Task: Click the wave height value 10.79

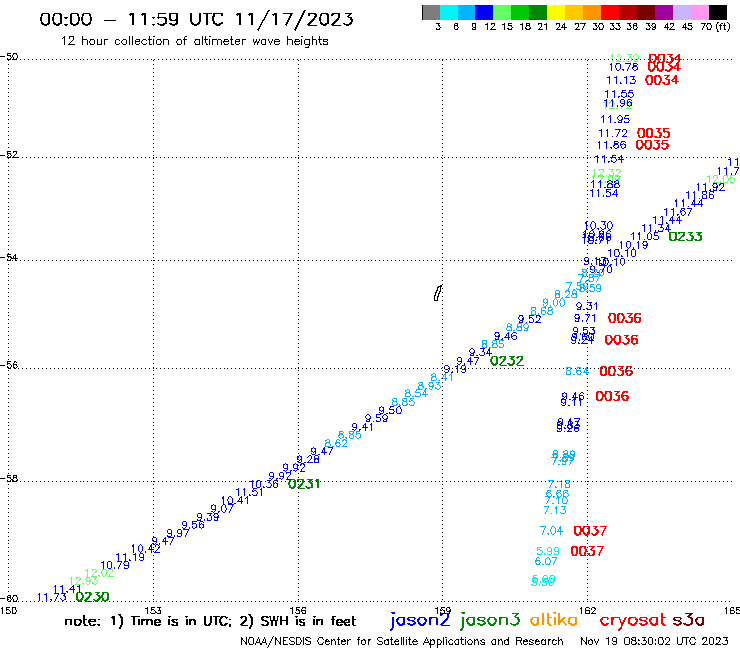Action: (x=115, y=565)
